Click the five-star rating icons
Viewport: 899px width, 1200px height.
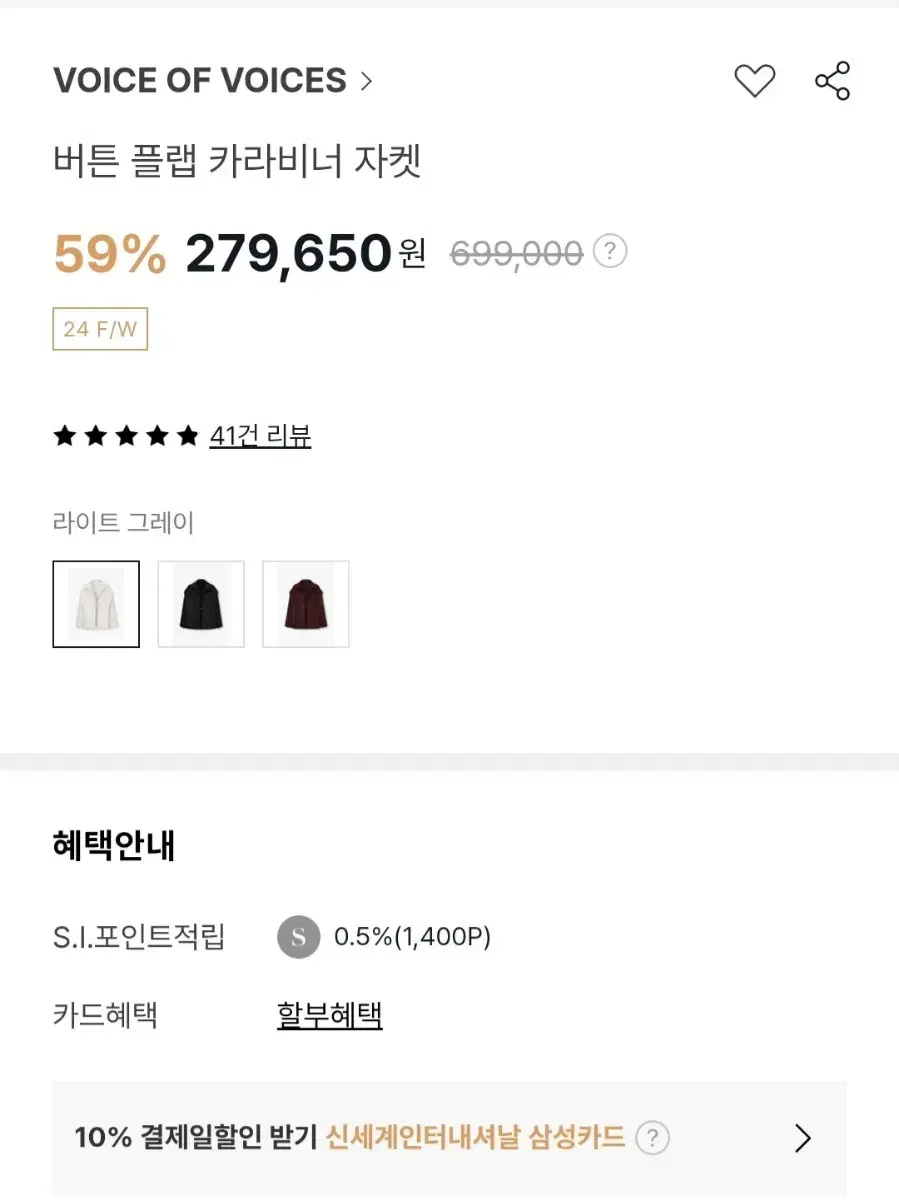[126, 436]
